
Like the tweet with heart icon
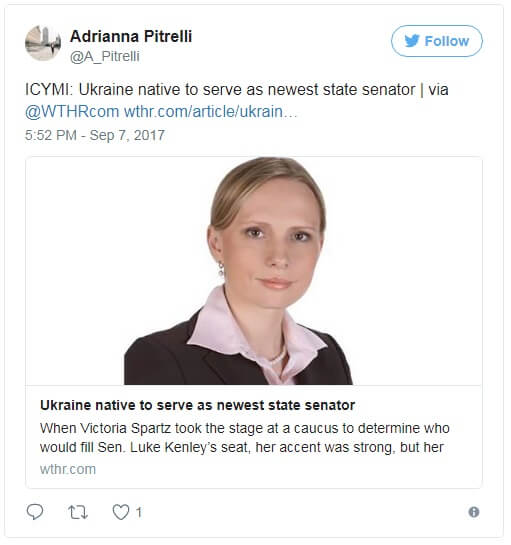pos(121,512)
